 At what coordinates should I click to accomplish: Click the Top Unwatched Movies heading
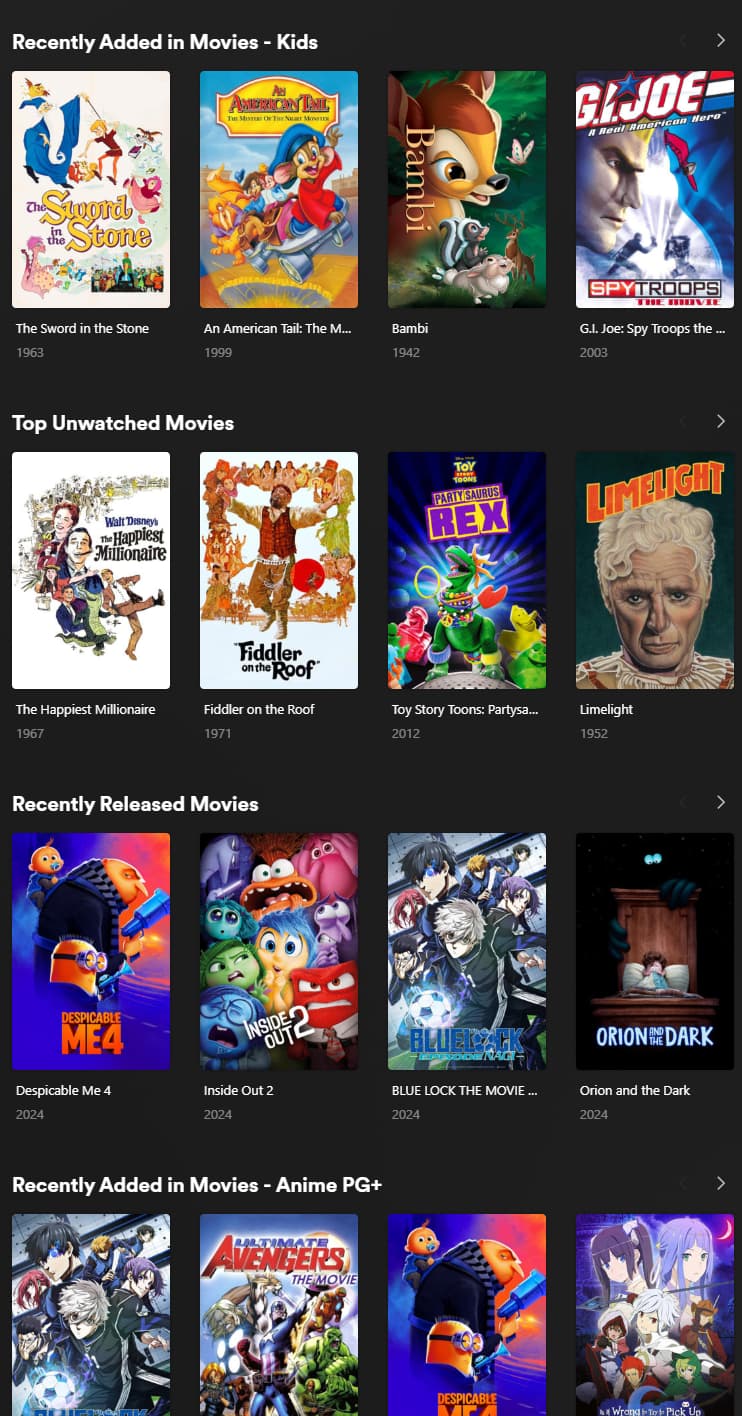pyautogui.click(x=123, y=423)
